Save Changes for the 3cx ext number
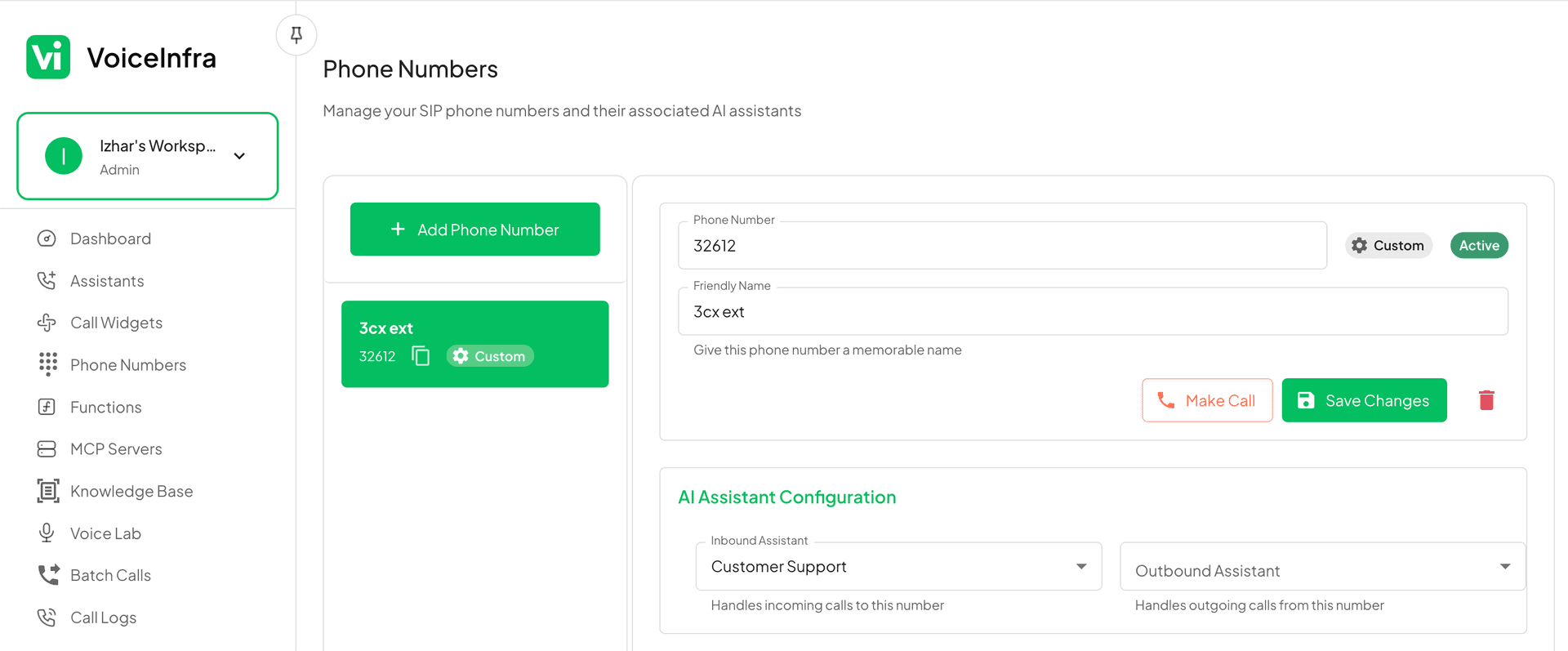The width and height of the screenshot is (1568, 651). pos(1364,400)
